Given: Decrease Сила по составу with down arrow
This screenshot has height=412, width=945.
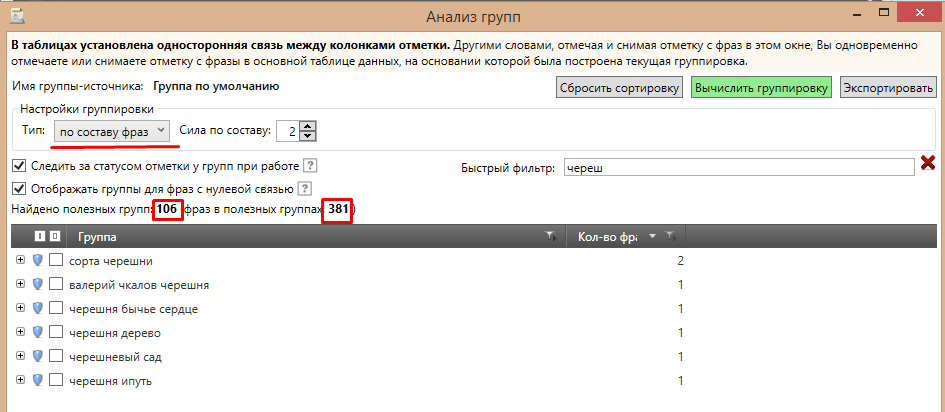Looking at the screenshot, I should point(308,136).
